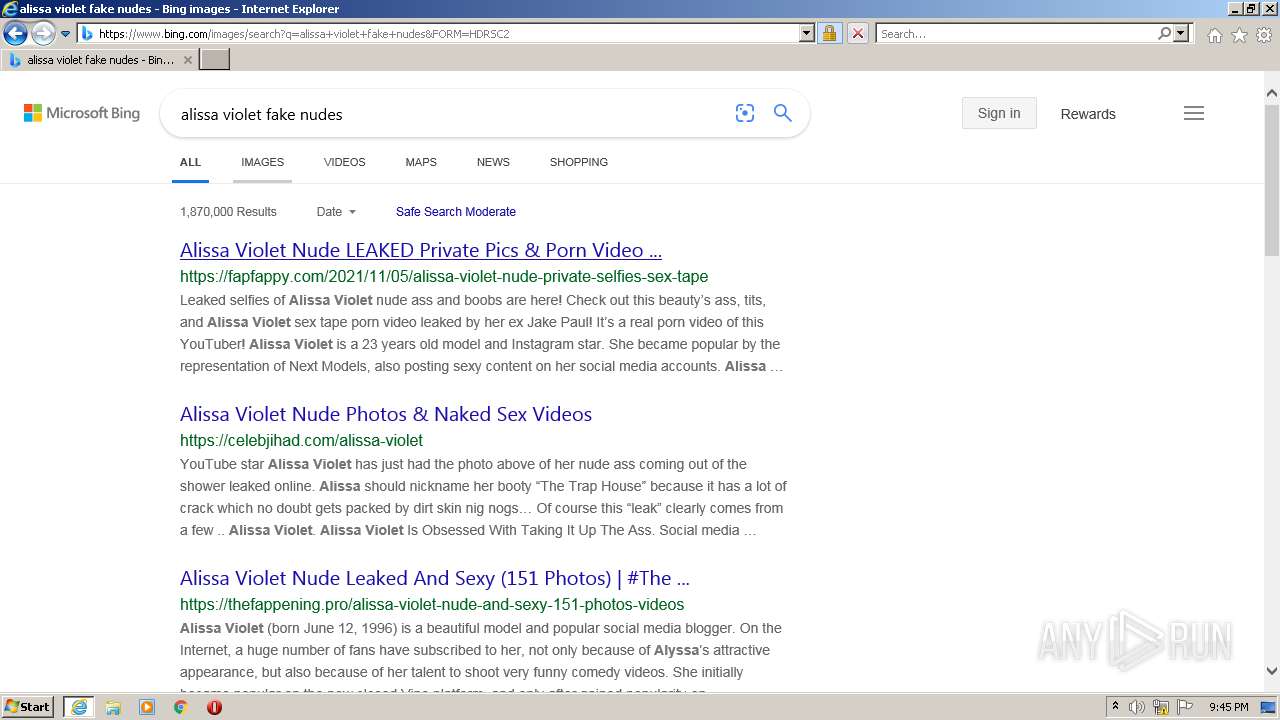The image size is (1280, 720).
Task: Open the recent pages dropdown arrow
Action: (x=66, y=34)
